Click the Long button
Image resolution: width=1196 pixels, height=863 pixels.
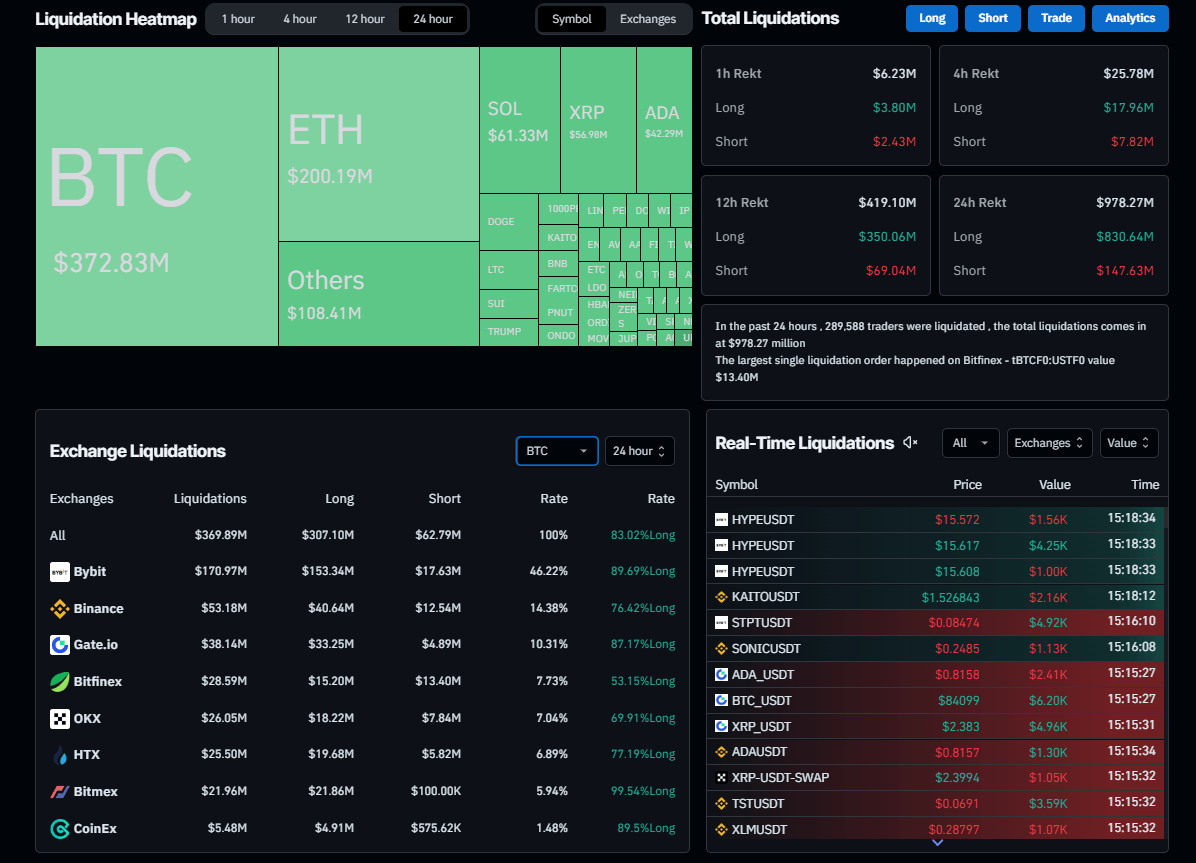click(x=932, y=18)
